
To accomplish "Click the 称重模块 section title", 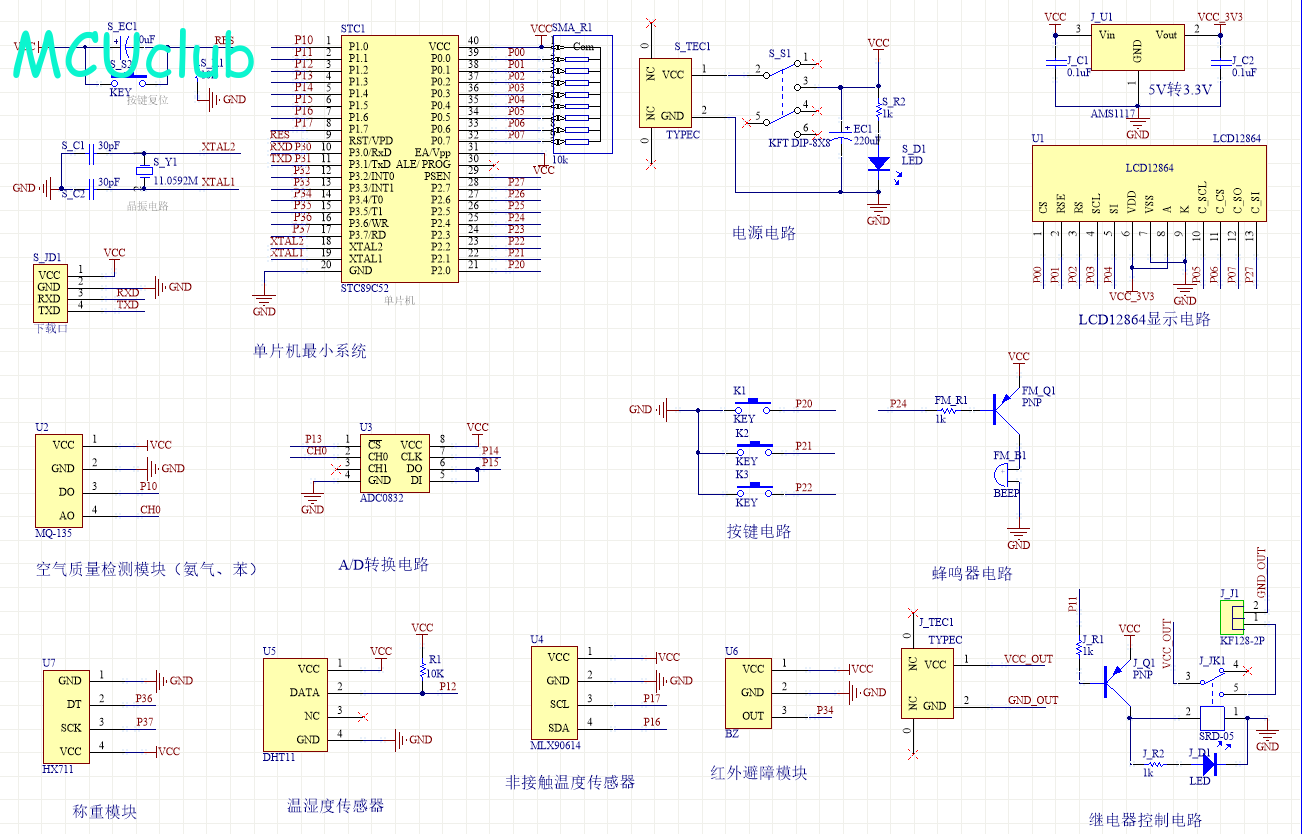I will tap(105, 812).
